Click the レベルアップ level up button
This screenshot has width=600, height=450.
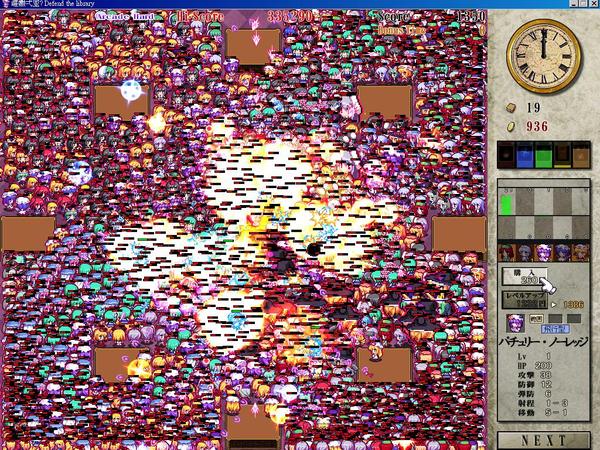click(524, 300)
